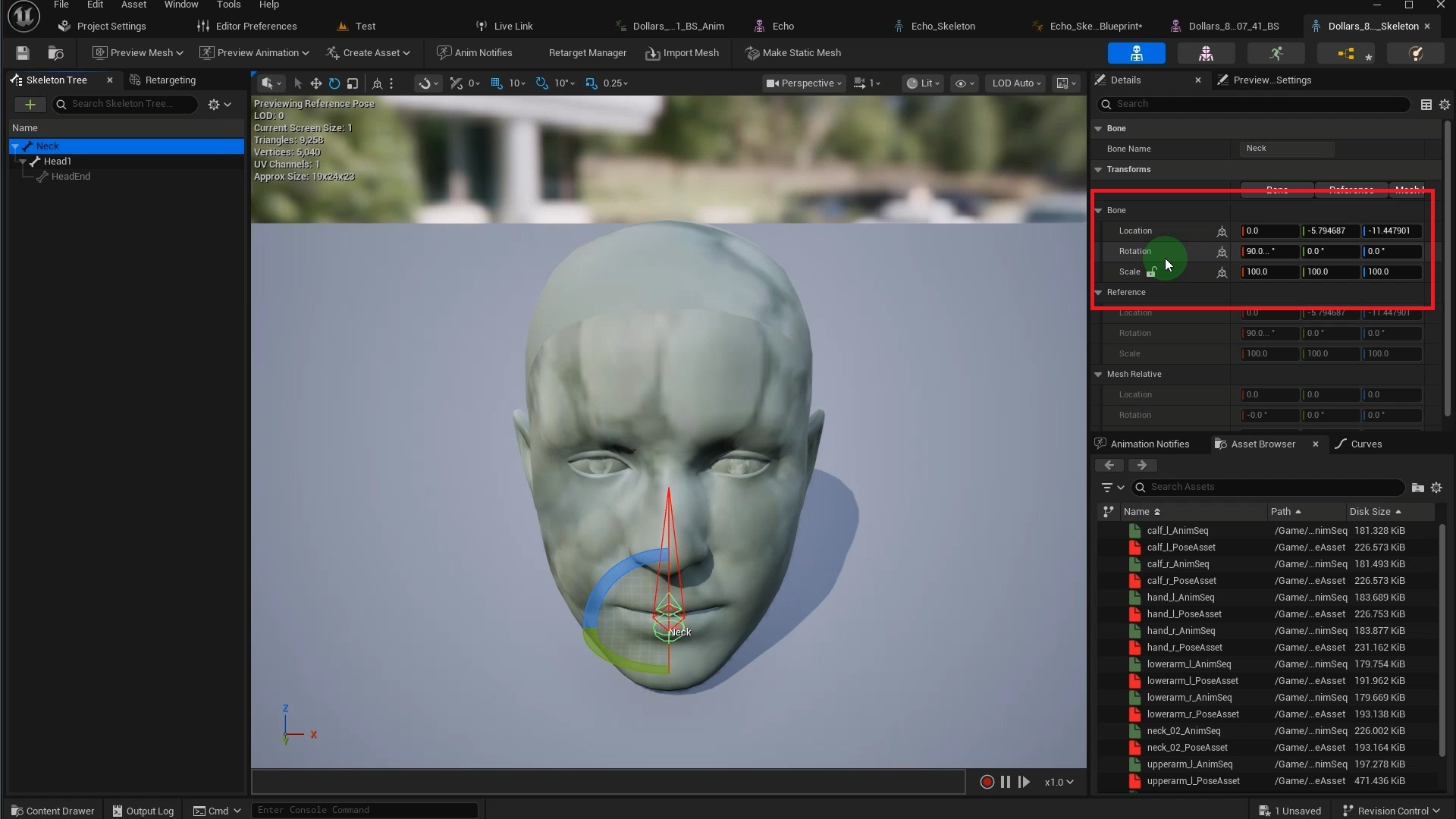This screenshot has height=819, width=1456.
Task: Click Make Static Mesh button
Action: (793, 53)
